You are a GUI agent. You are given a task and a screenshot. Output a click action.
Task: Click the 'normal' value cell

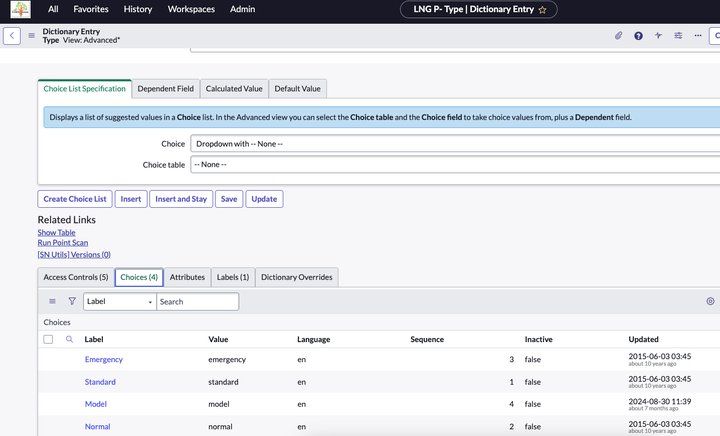pyautogui.click(x=220, y=426)
